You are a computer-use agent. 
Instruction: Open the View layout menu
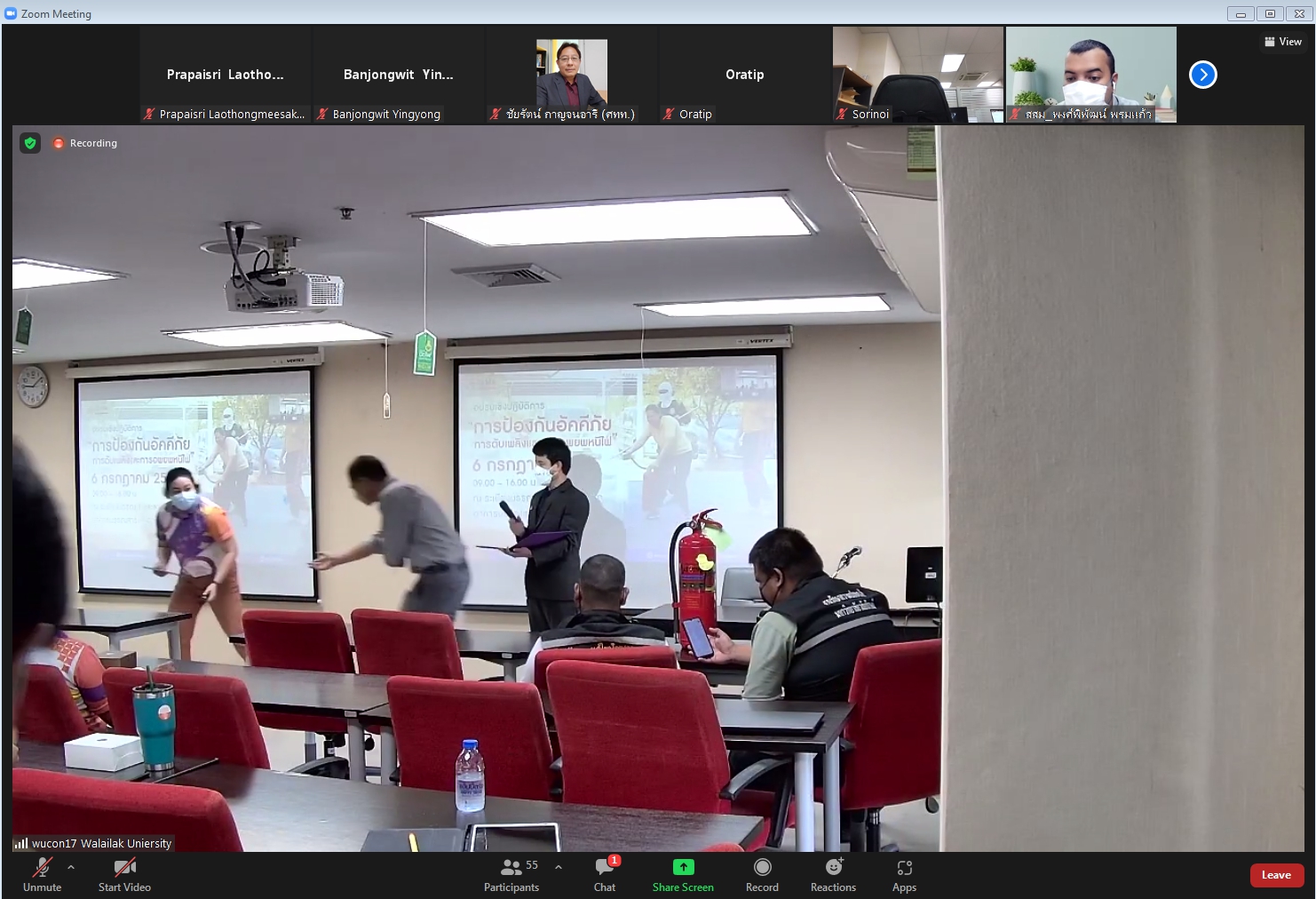[x=1282, y=42]
